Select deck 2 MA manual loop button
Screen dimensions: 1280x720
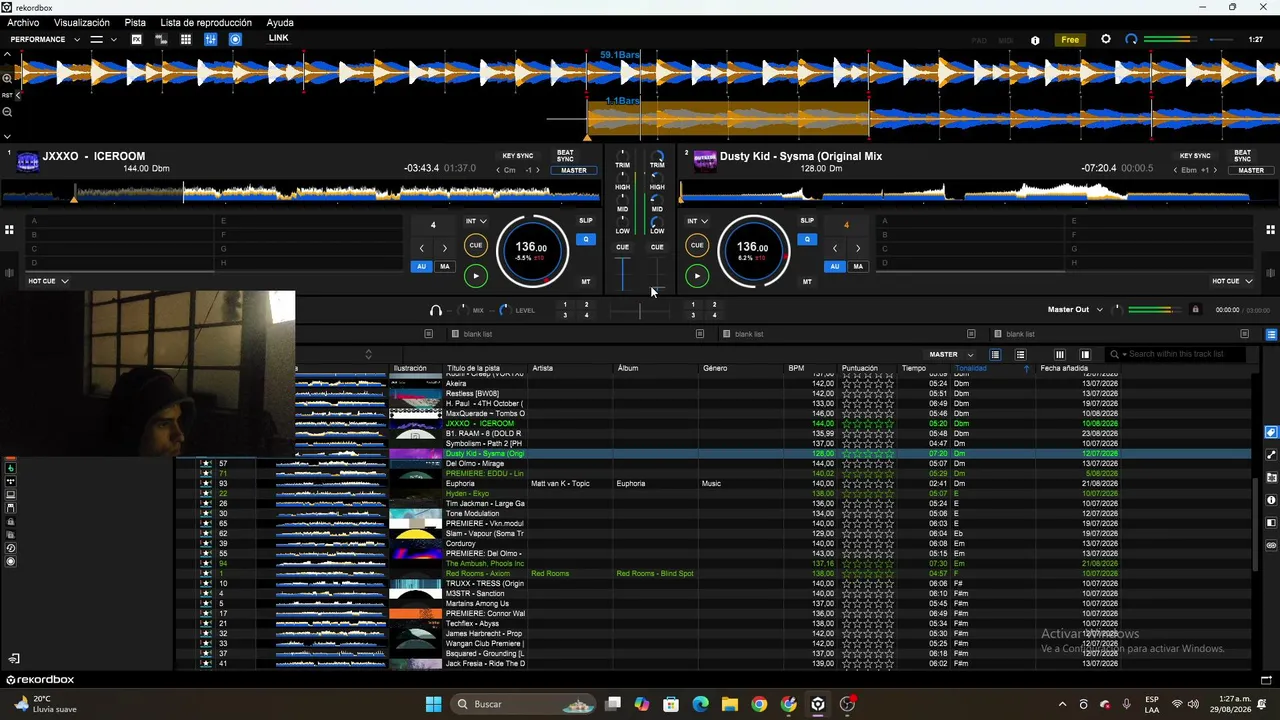(858, 267)
